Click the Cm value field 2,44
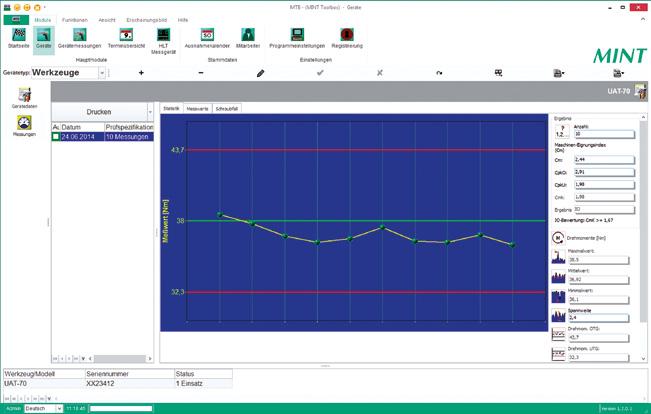The height and width of the screenshot is (414, 651). pyautogui.click(x=604, y=159)
